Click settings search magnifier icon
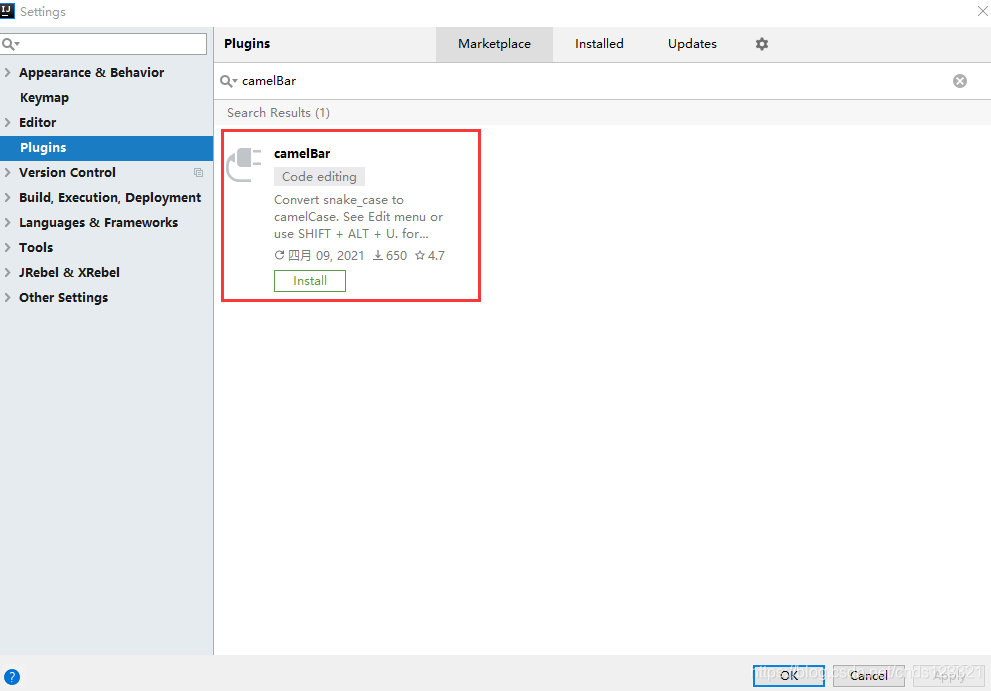 click(11, 44)
